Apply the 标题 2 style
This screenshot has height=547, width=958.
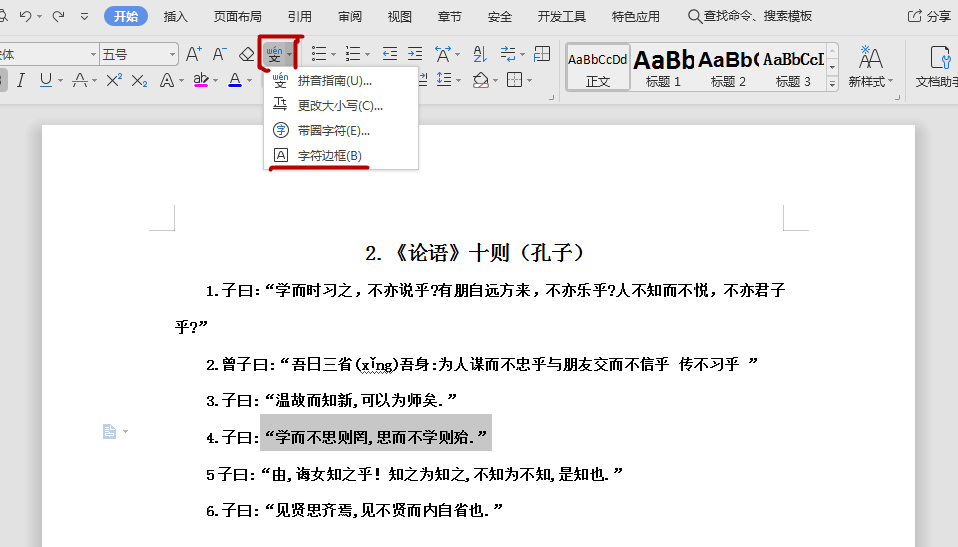point(728,67)
